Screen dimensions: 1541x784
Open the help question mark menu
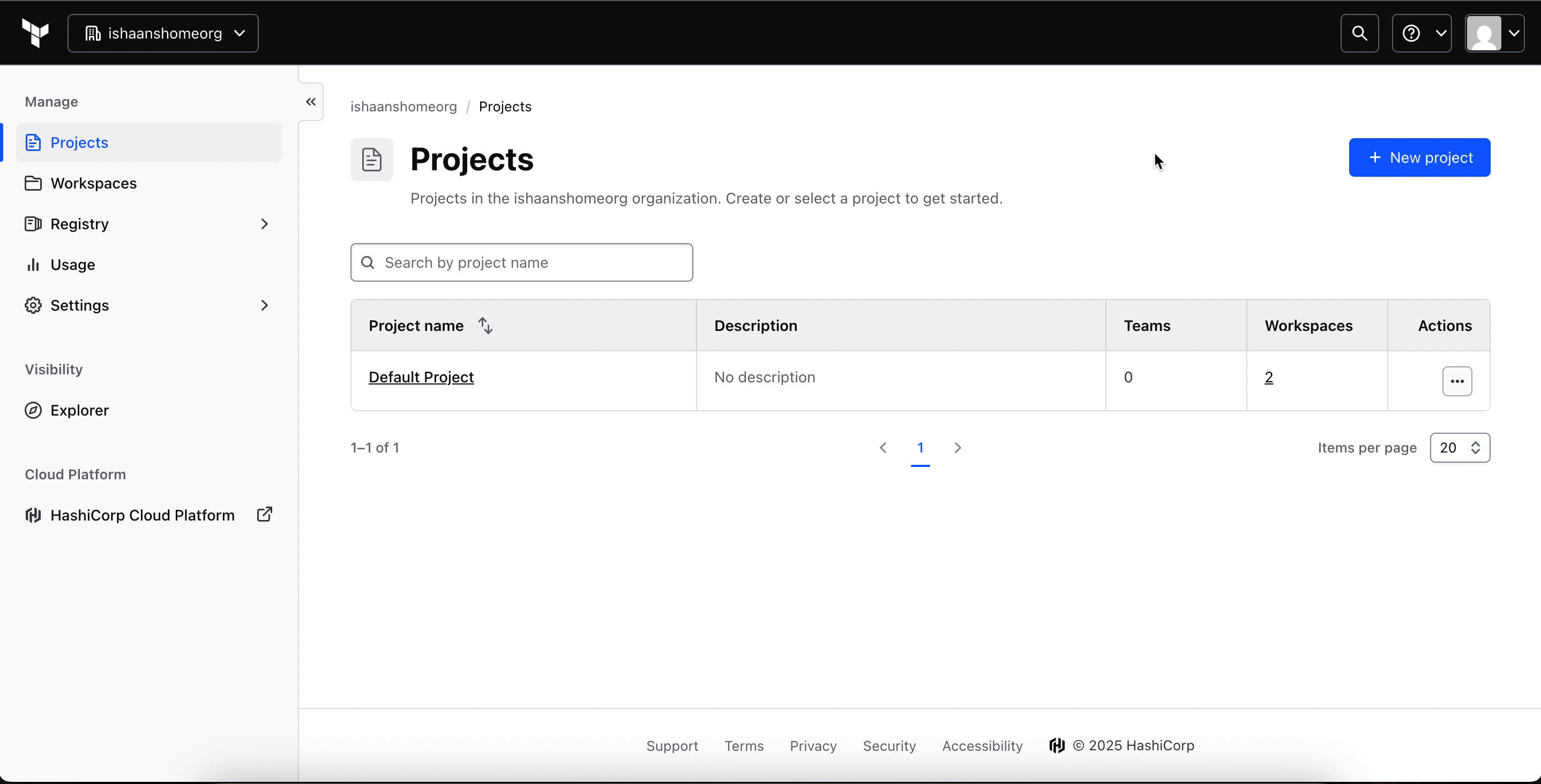(x=1422, y=34)
